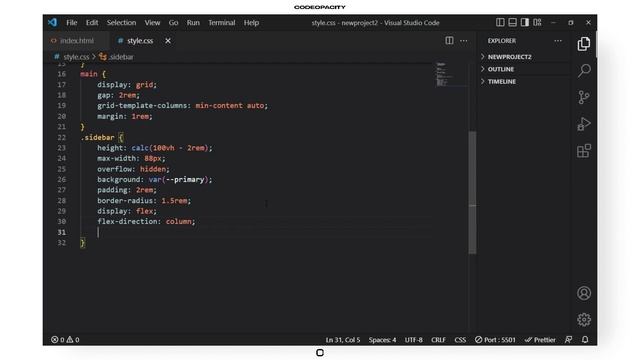Screen dimensions: 640x360
Task: Click the VS Code logo icon
Action: click(53, 22)
